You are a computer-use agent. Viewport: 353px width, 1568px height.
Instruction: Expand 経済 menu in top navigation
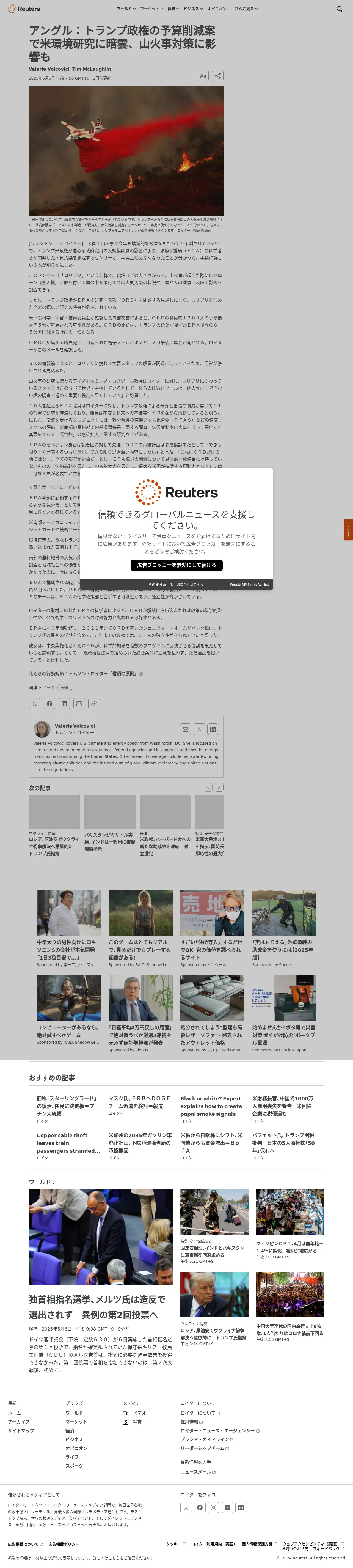pyautogui.click(x=173, y=9)
